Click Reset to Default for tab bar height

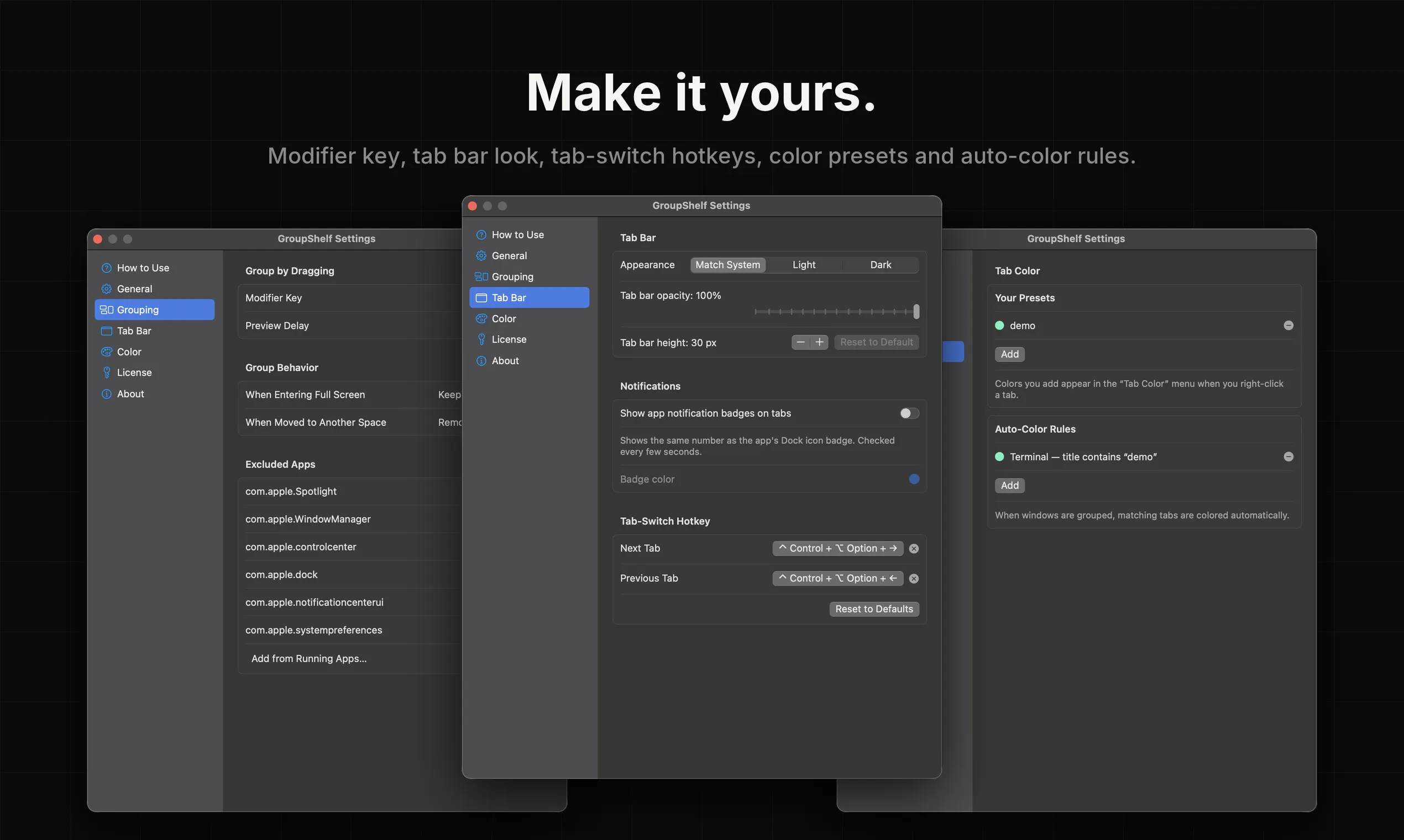click(x=876, y=342)
